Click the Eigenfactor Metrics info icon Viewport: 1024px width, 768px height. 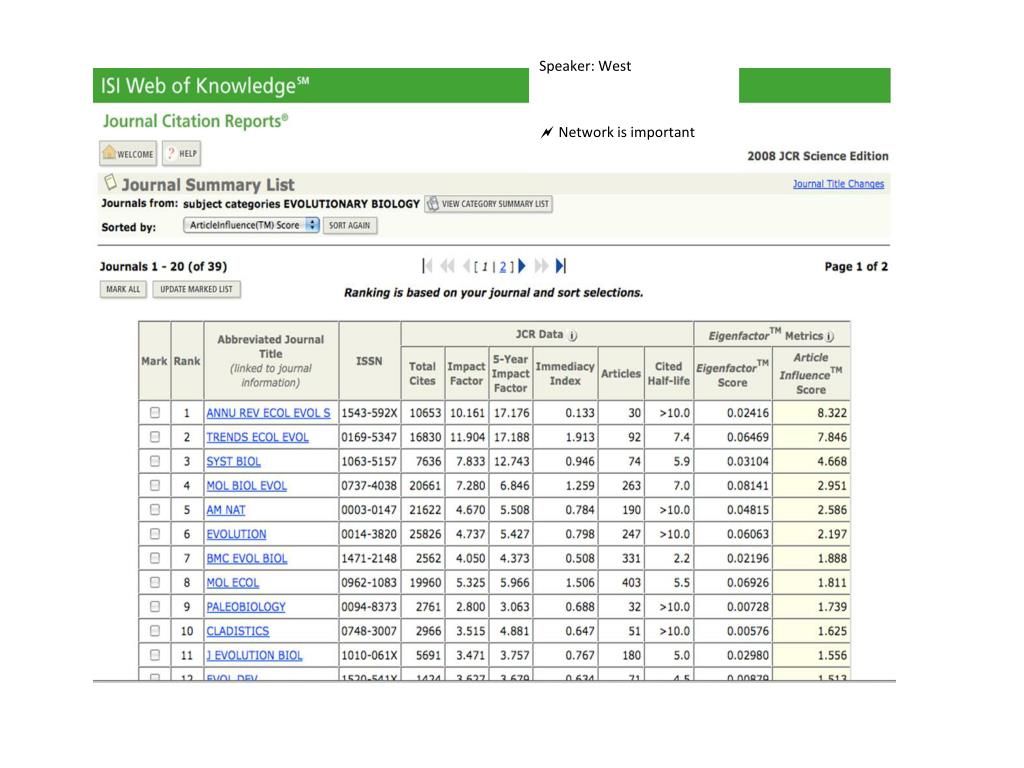829,336
